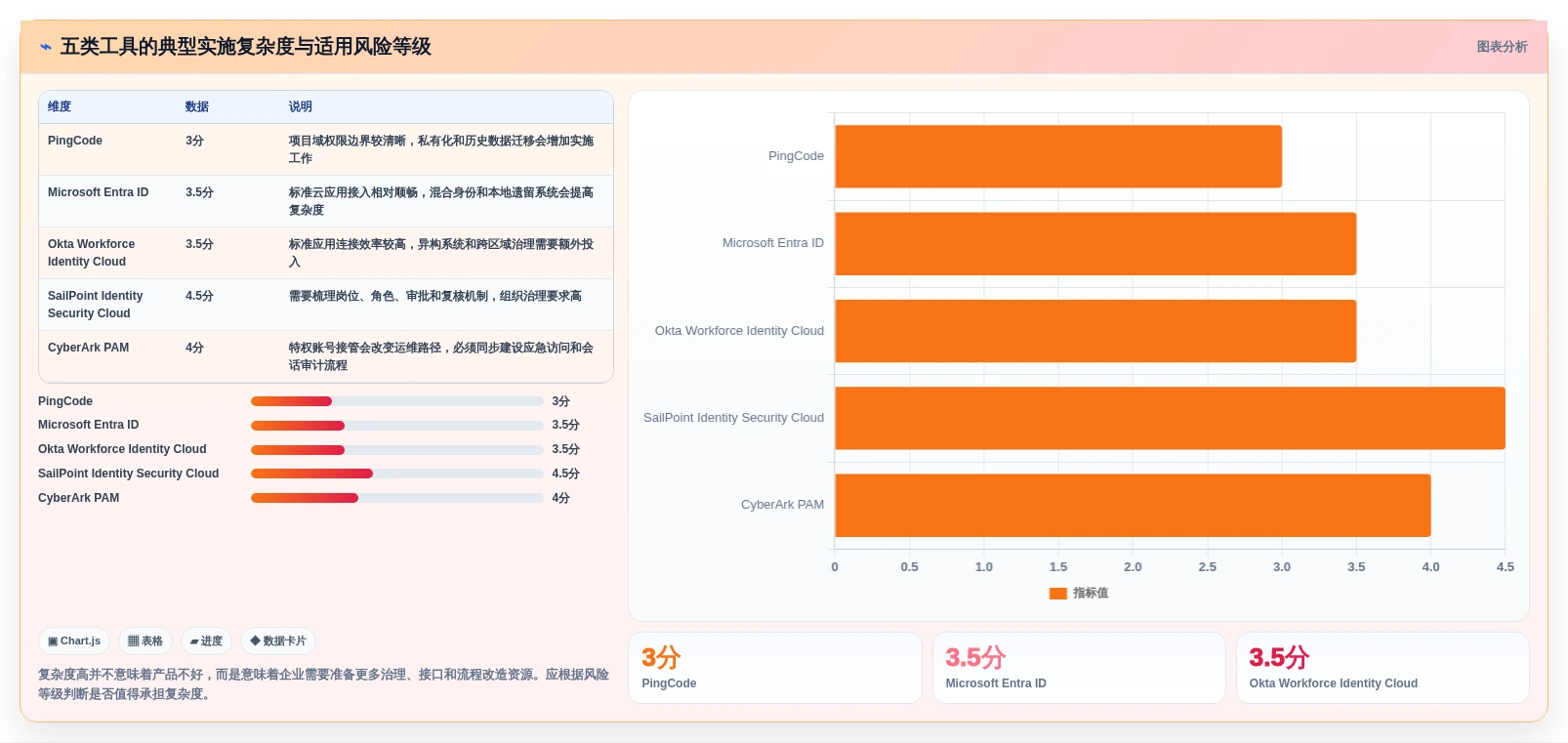Click the PingCode bar in the chart
Screen dimensions: 1568x743
pos(1058,156)
